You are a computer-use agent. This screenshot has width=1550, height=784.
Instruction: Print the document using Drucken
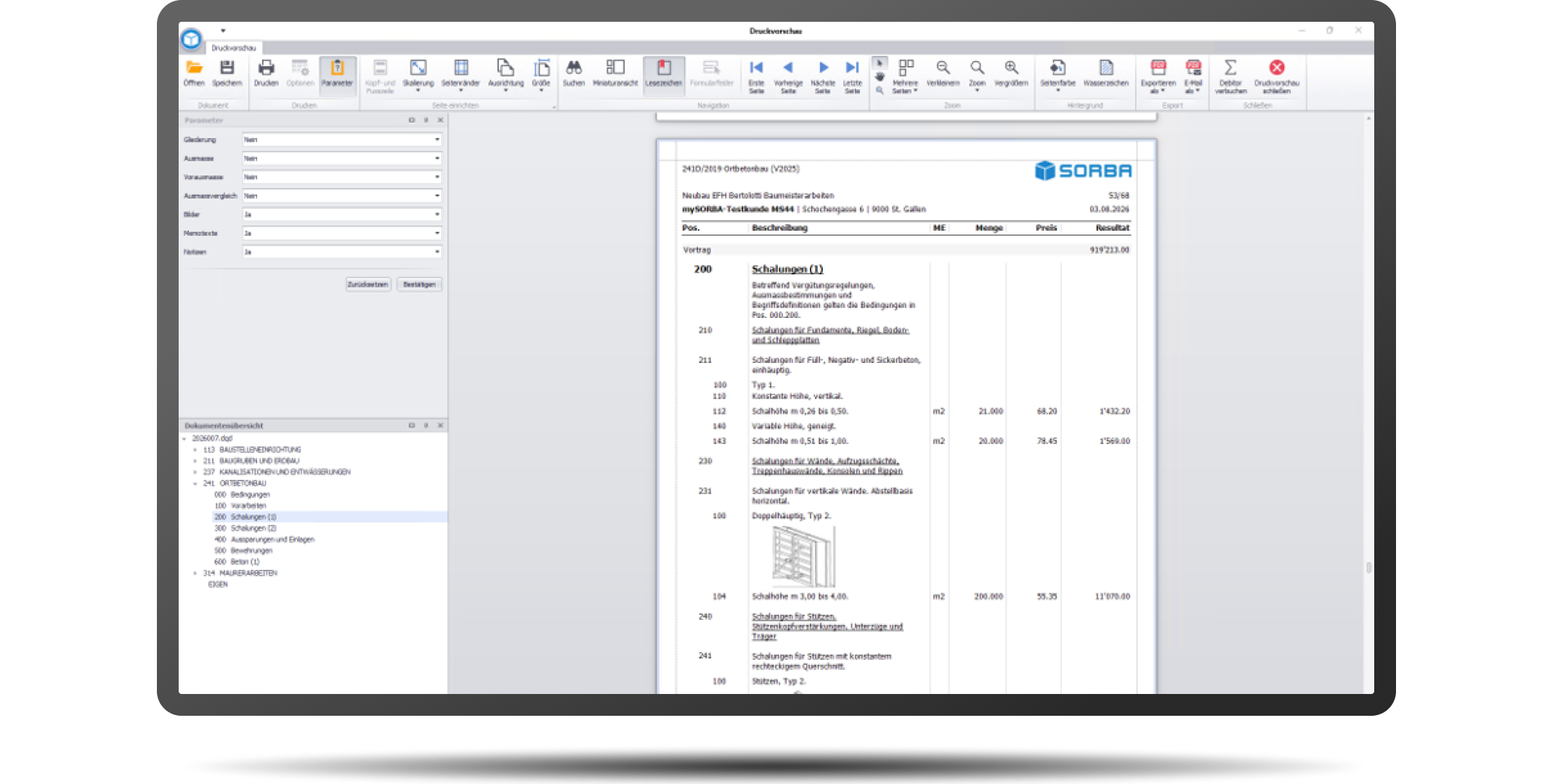pyautogui.click(x=266, y=73)
